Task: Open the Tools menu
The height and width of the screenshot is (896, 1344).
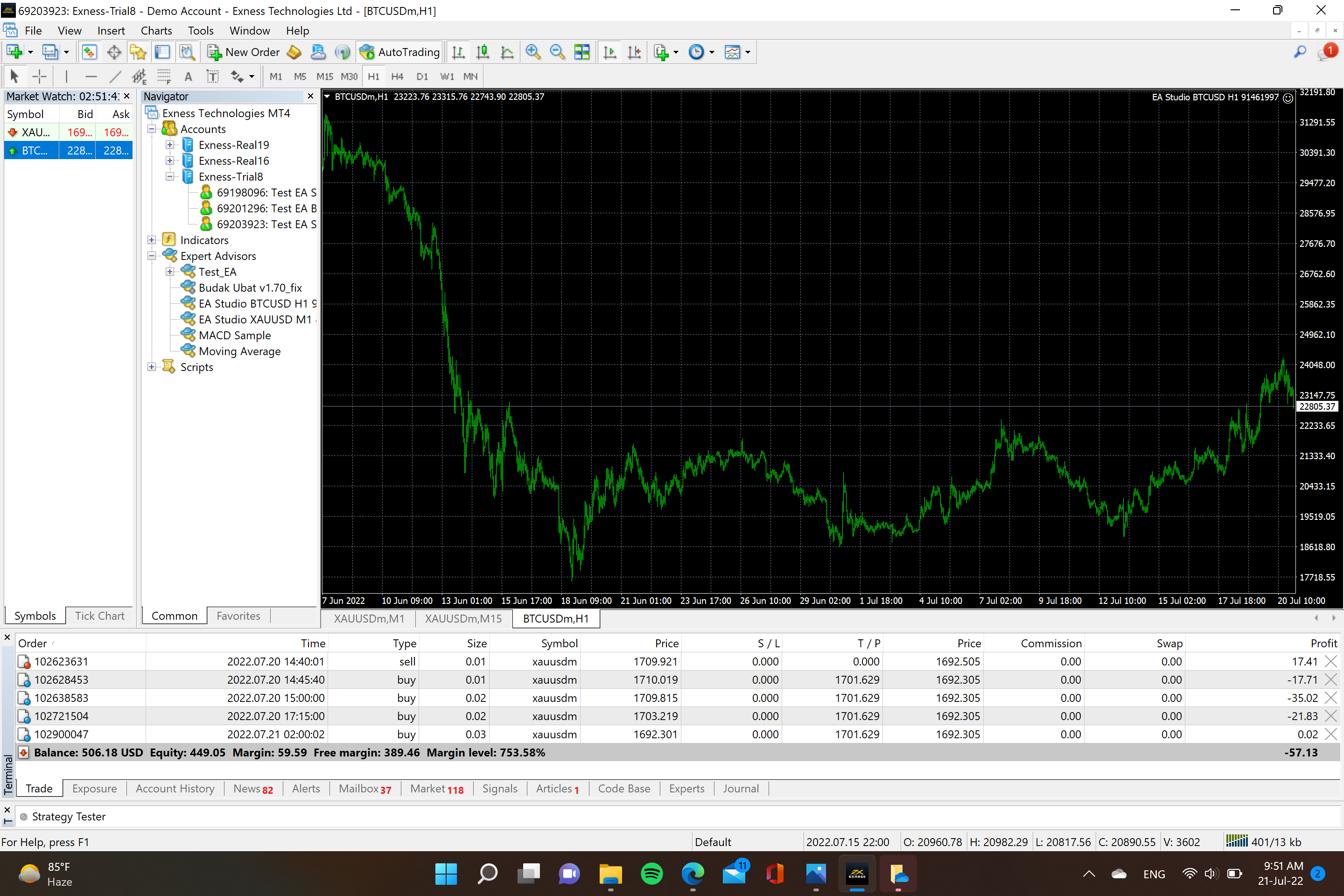Action: (201, 31)
